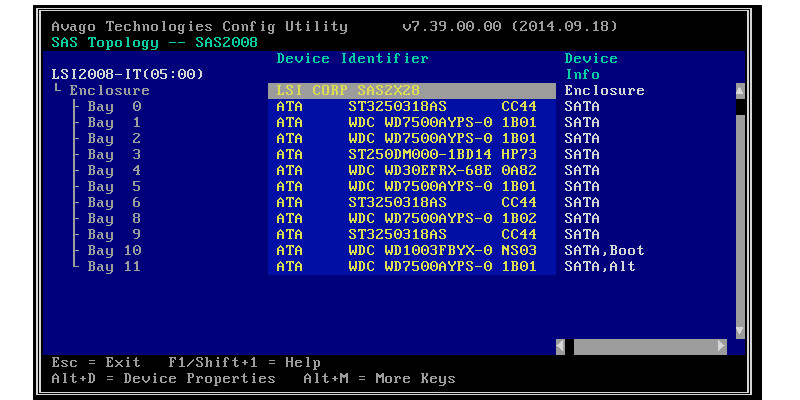Click the Alt+M = More Keys hint

(379, 379)
